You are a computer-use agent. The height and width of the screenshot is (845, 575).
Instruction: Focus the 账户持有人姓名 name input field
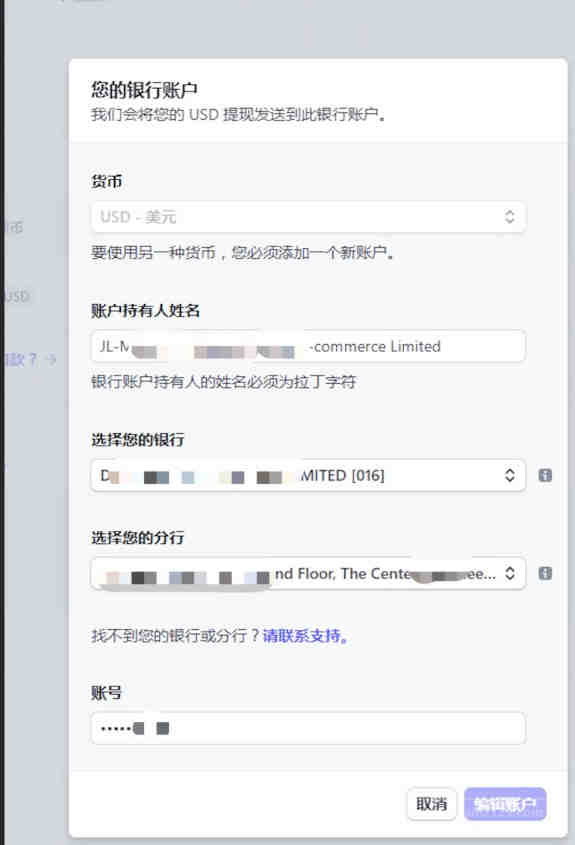[308, 346]
